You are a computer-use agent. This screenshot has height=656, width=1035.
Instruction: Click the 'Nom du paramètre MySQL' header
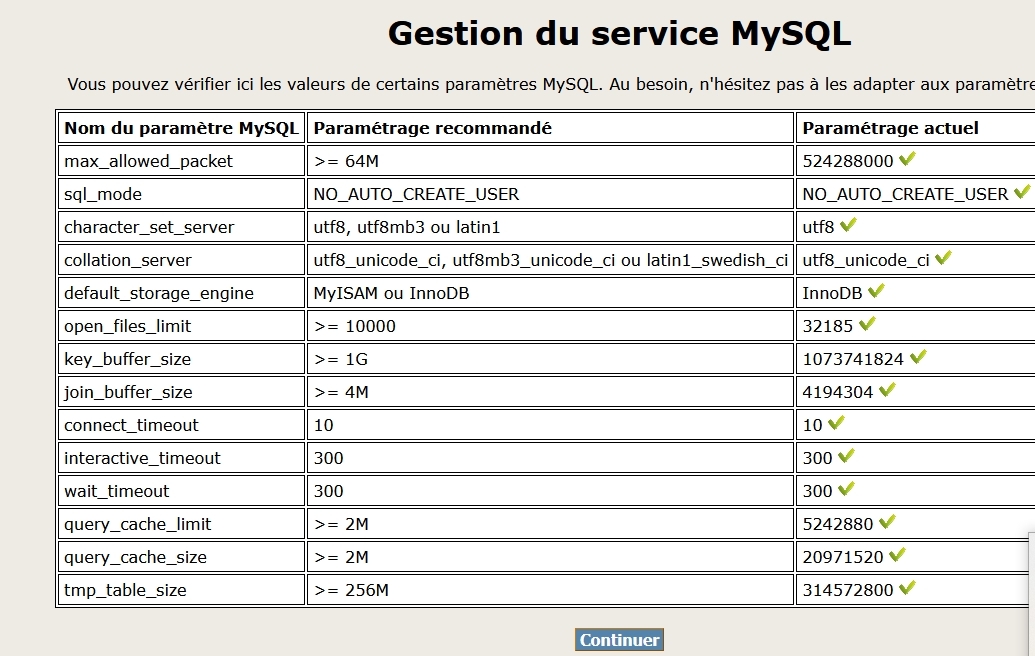pos(181,128)
